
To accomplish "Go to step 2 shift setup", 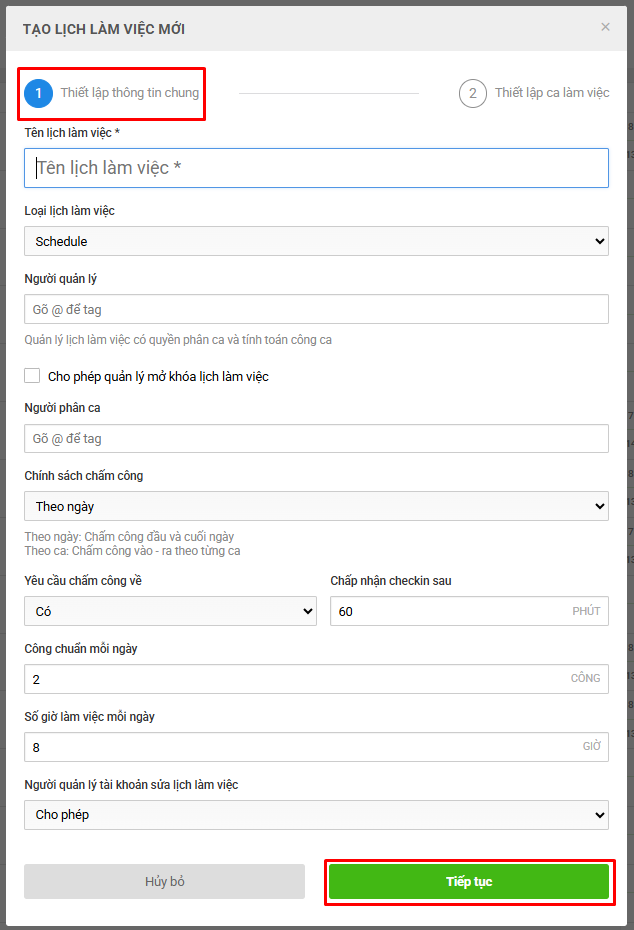I will coord(534,93).
